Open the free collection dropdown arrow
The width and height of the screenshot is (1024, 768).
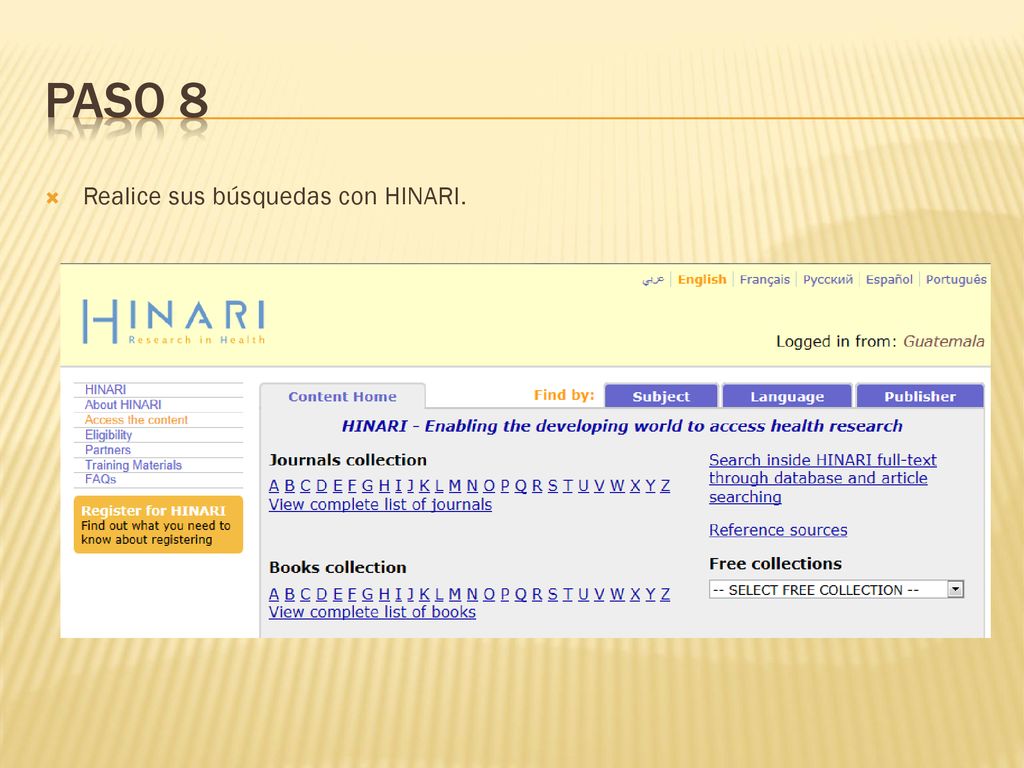[955, 589]
